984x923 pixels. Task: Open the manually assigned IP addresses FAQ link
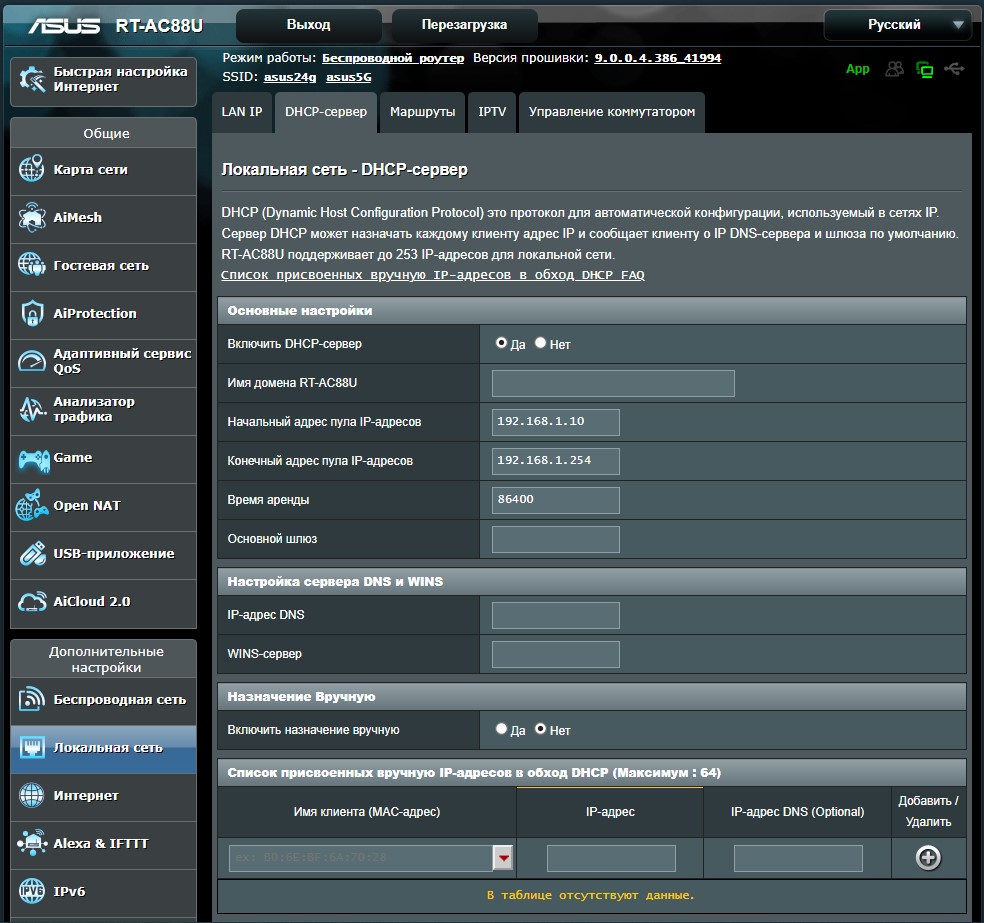click(432, 275)
